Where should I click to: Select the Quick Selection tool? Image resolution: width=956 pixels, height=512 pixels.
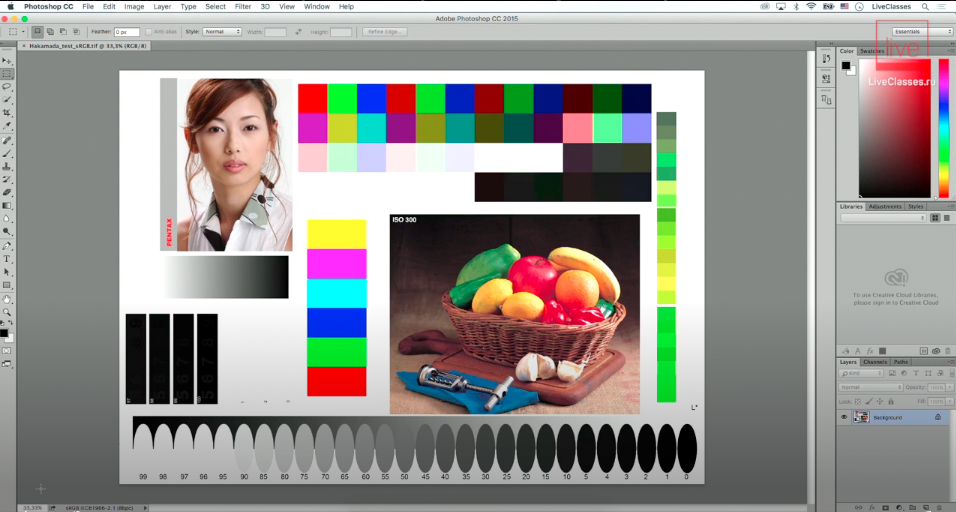pos(7,99)
